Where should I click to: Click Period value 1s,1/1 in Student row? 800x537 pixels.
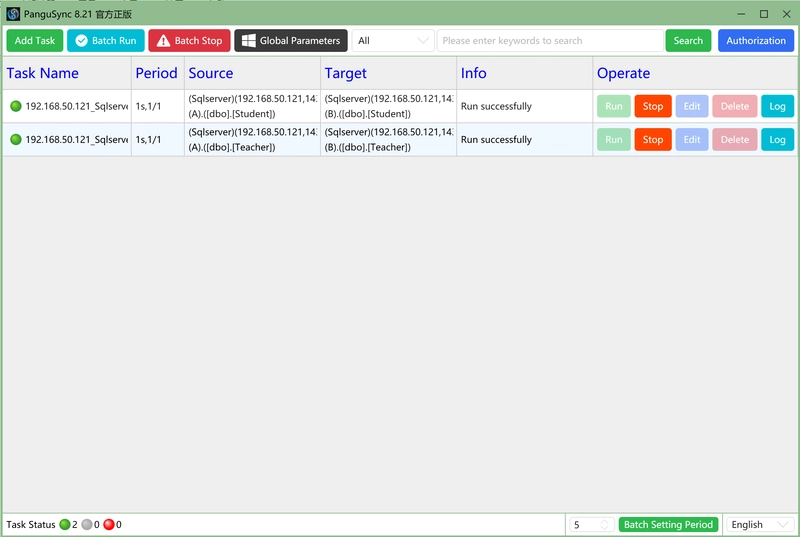pyautogui.click(x=148, y=106)
